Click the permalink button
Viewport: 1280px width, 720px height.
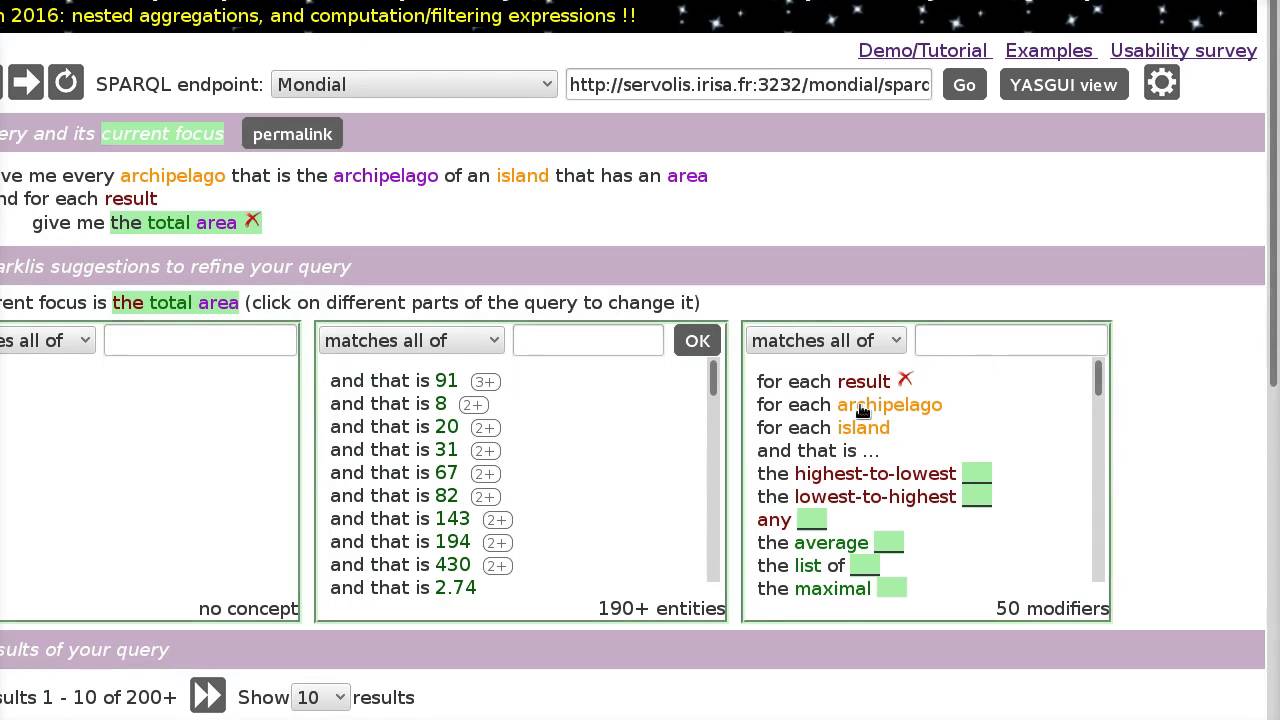click(292, 133)
